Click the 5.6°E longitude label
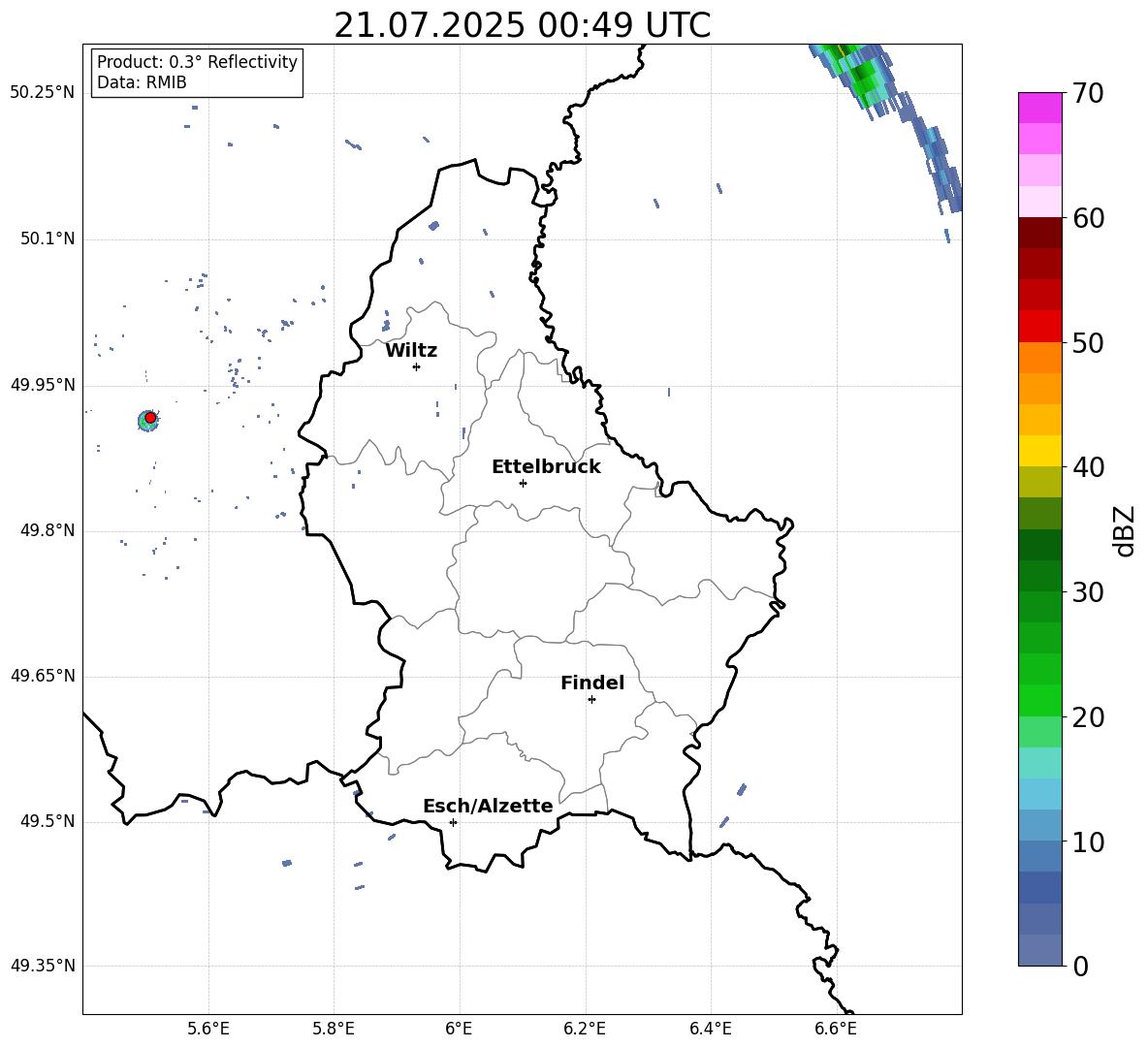Image resolution: width=1148 pixels, height=1048 pixels. (208, 1029)
